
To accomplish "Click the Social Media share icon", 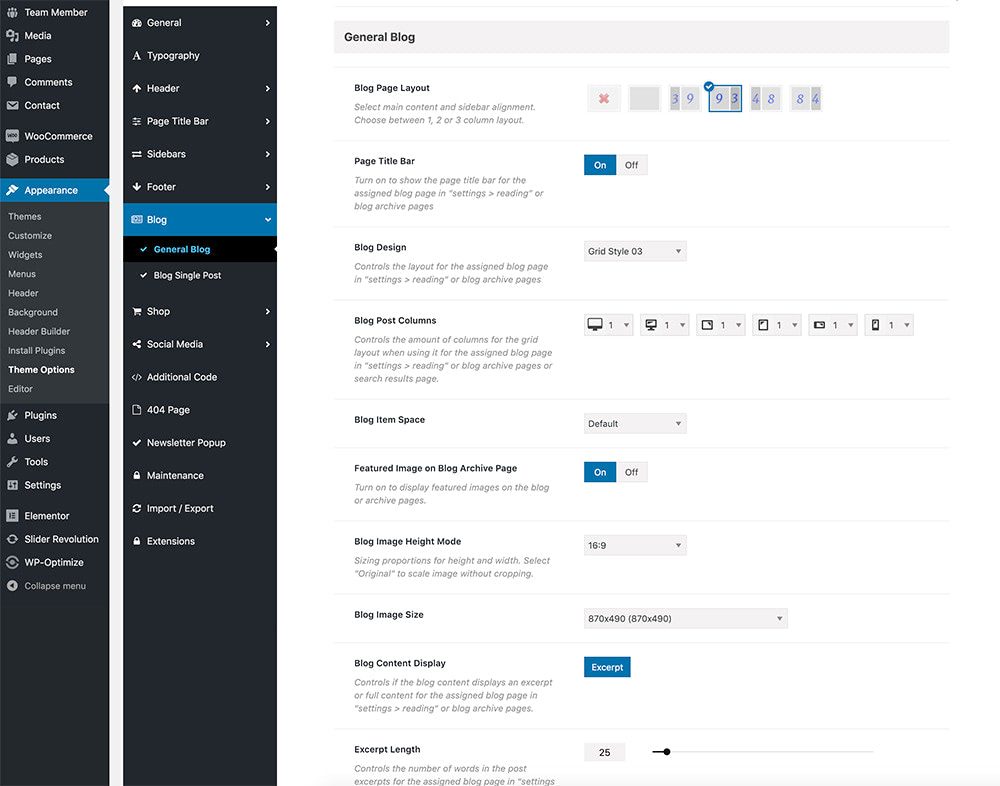I will [x=137, y=344].
